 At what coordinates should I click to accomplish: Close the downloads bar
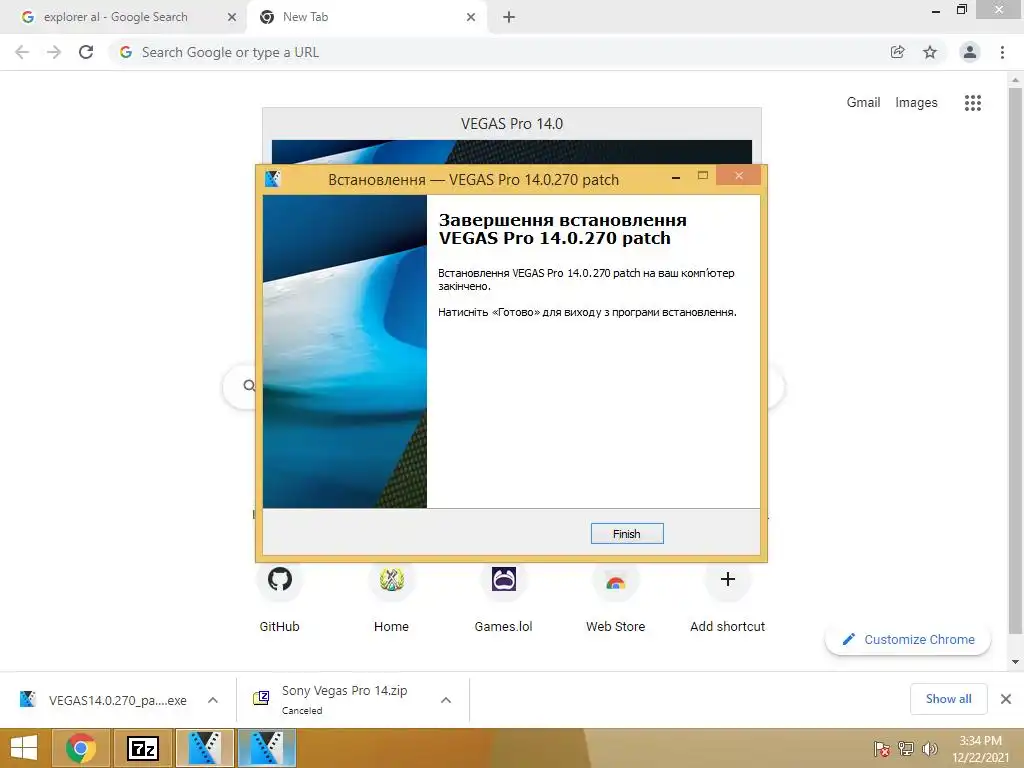[x=1006, y=699]
